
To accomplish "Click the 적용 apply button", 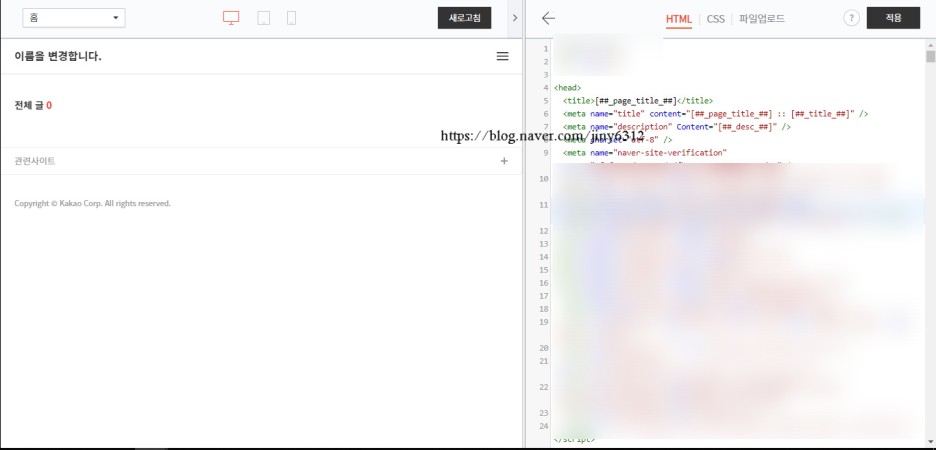I will (x=893, y=18).
